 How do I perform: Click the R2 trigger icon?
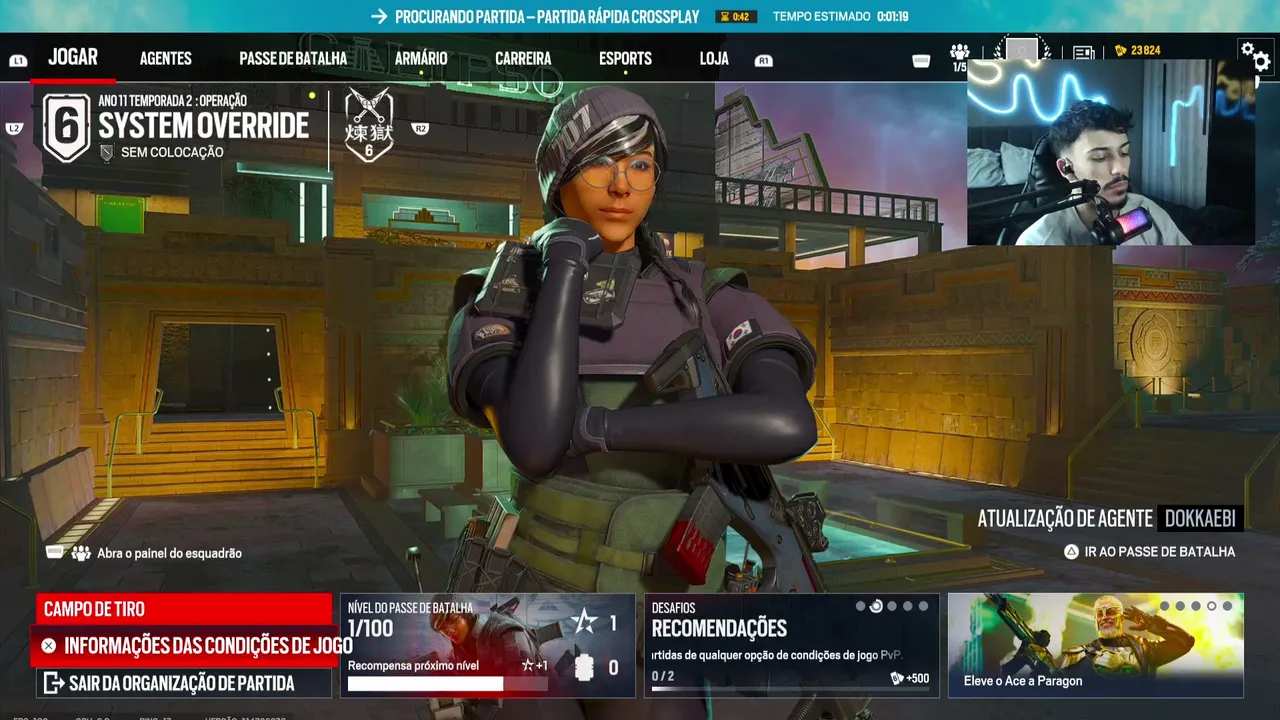tap(420, 128)
